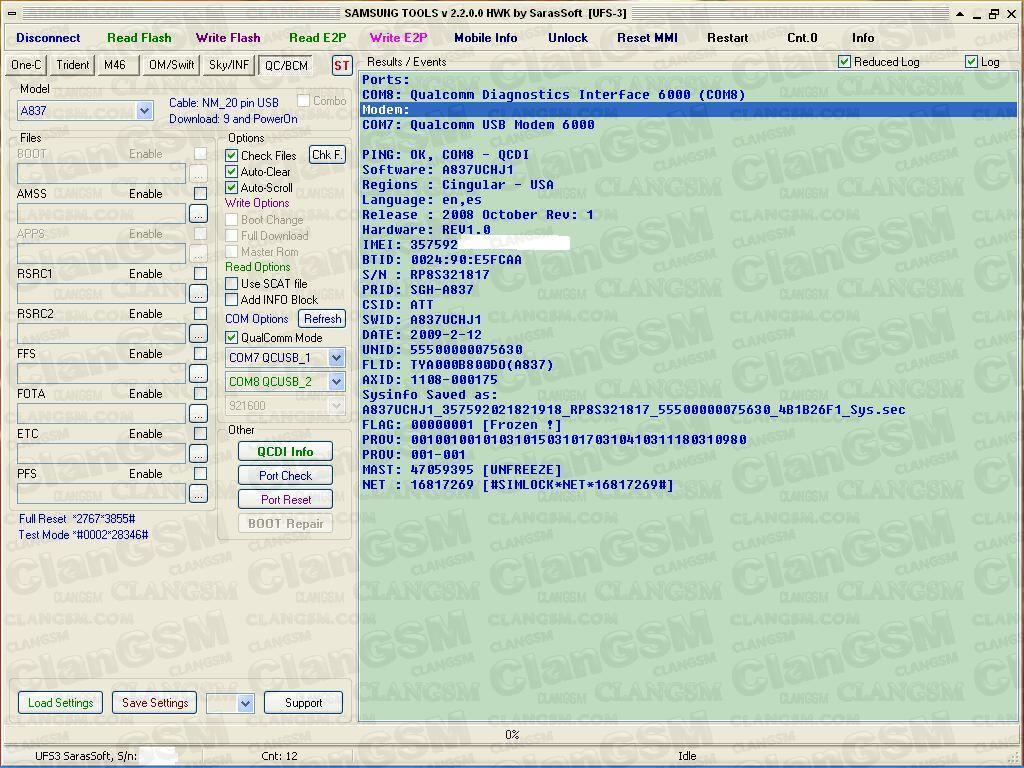Enable Add INFO Block option
The height and width of the screenshot is (768, 1024).
click(x=231, y=300)
